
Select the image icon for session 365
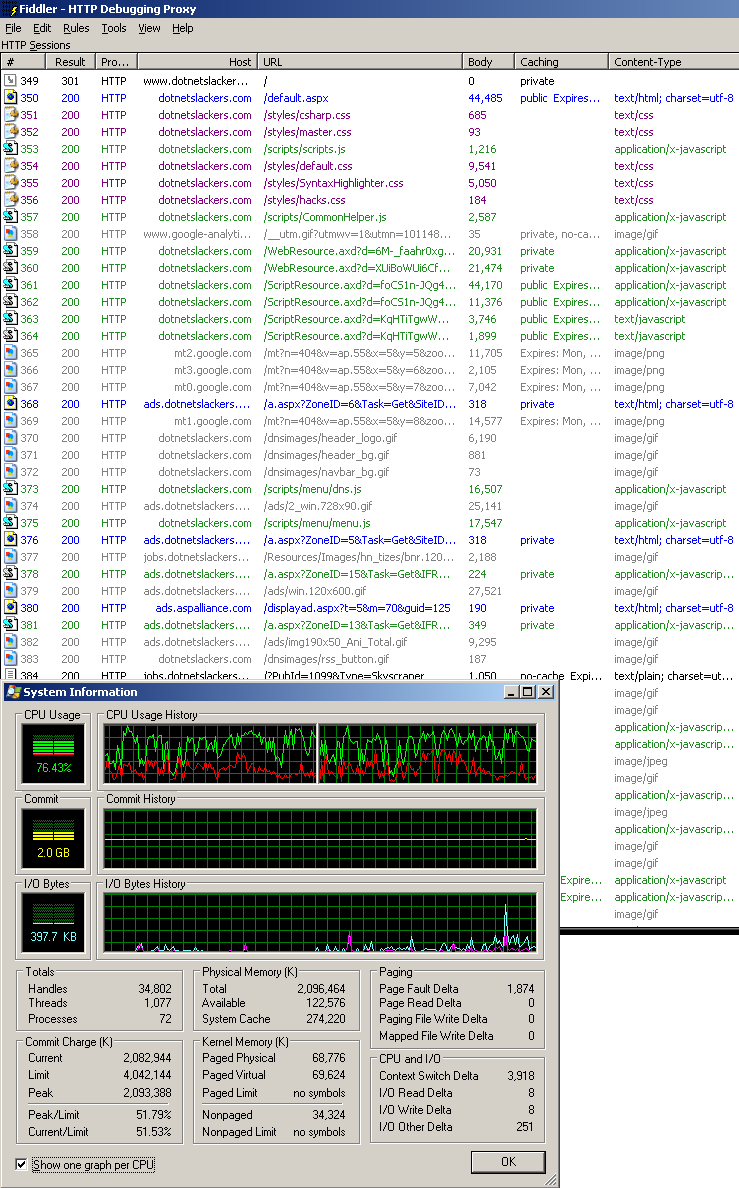pyautogui.click(x=10, y=352)
